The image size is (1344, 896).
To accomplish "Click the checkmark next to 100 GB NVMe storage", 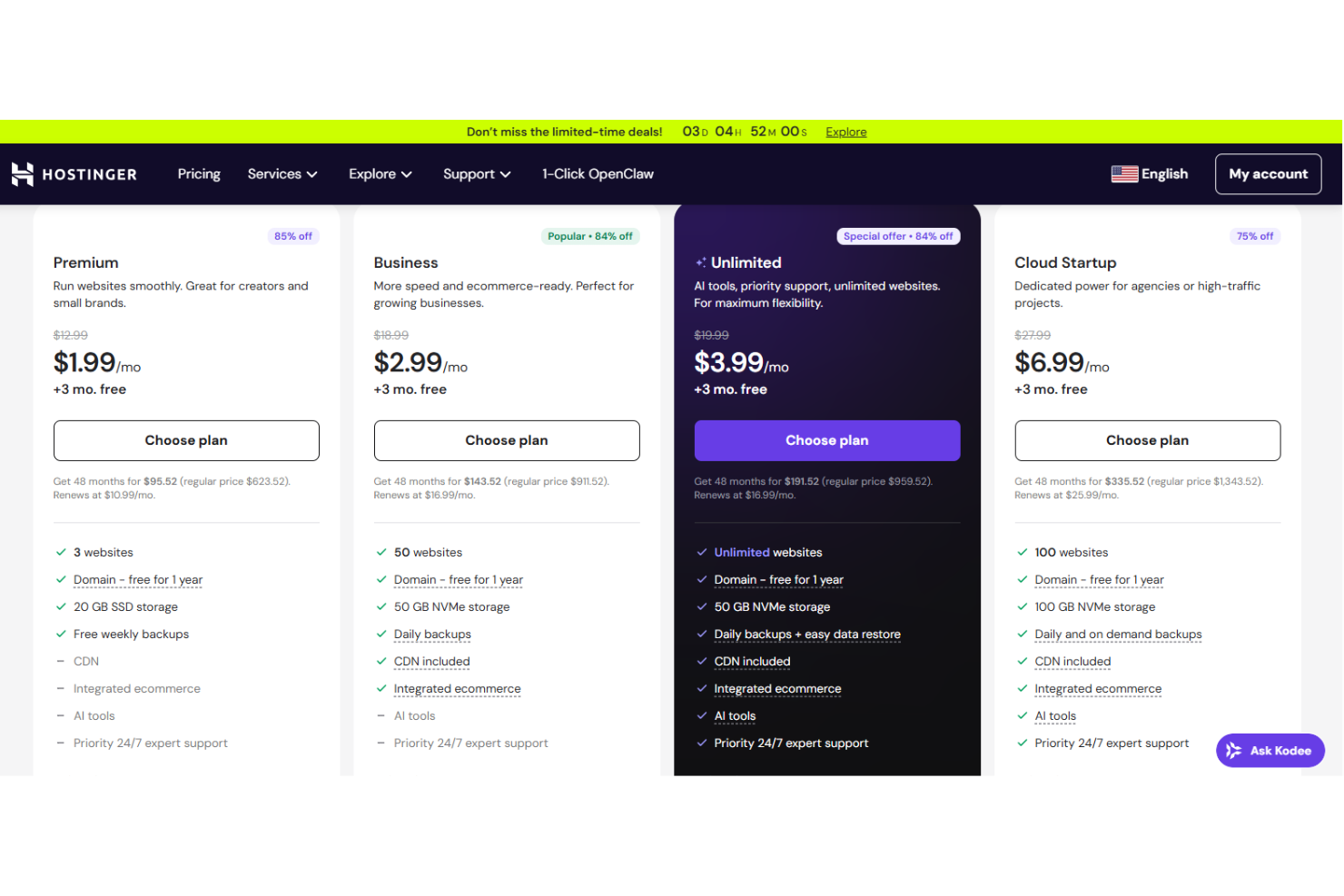I will tap(1023, 606).
